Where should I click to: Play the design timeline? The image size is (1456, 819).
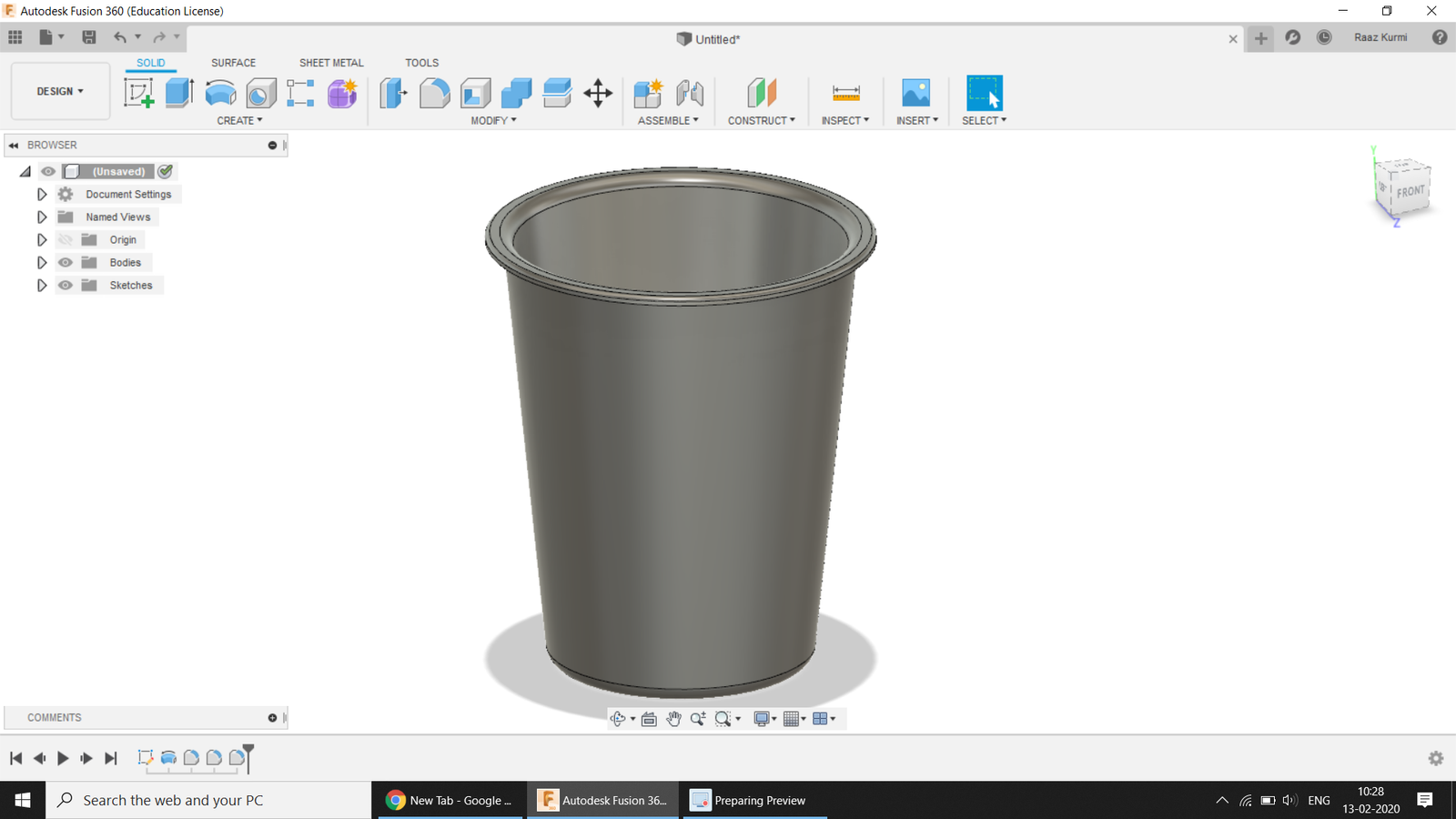63,758
